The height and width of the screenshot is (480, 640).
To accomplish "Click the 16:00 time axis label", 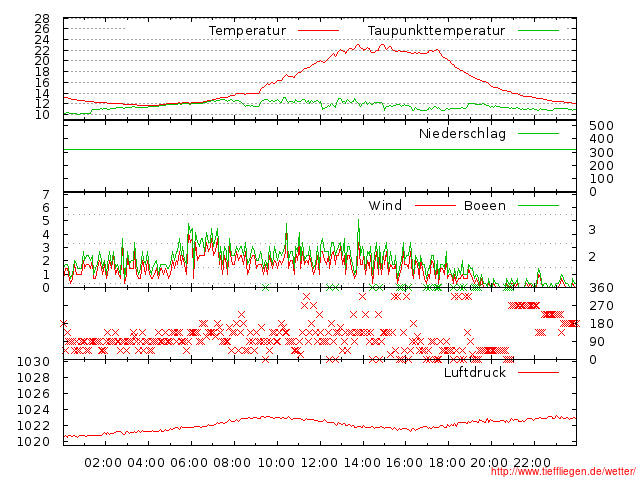I will coord(405,463).
